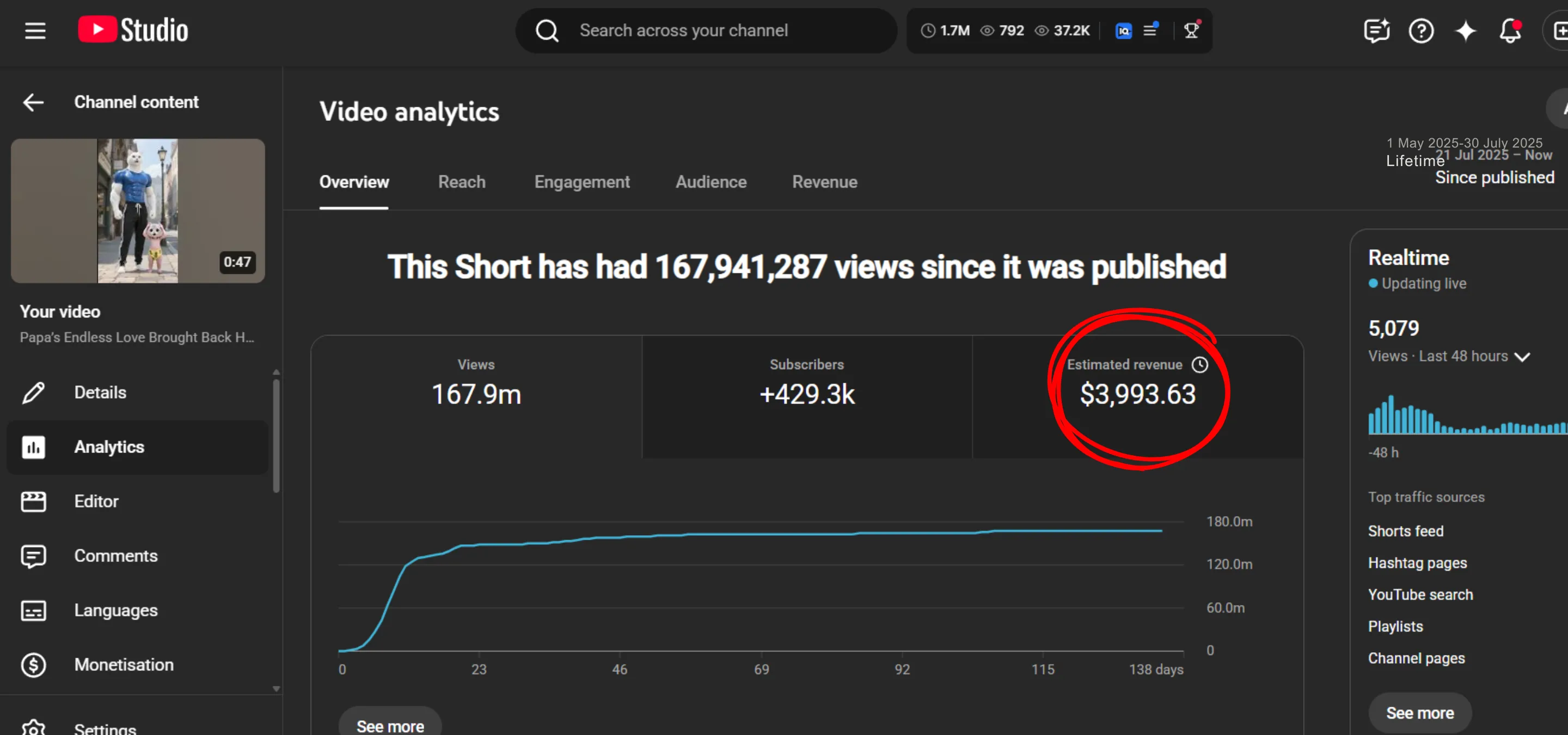The height and width of the screenshot is (735, 1568).
Task: Switch to the Engagement tab
Action: [x=581, y=182]
